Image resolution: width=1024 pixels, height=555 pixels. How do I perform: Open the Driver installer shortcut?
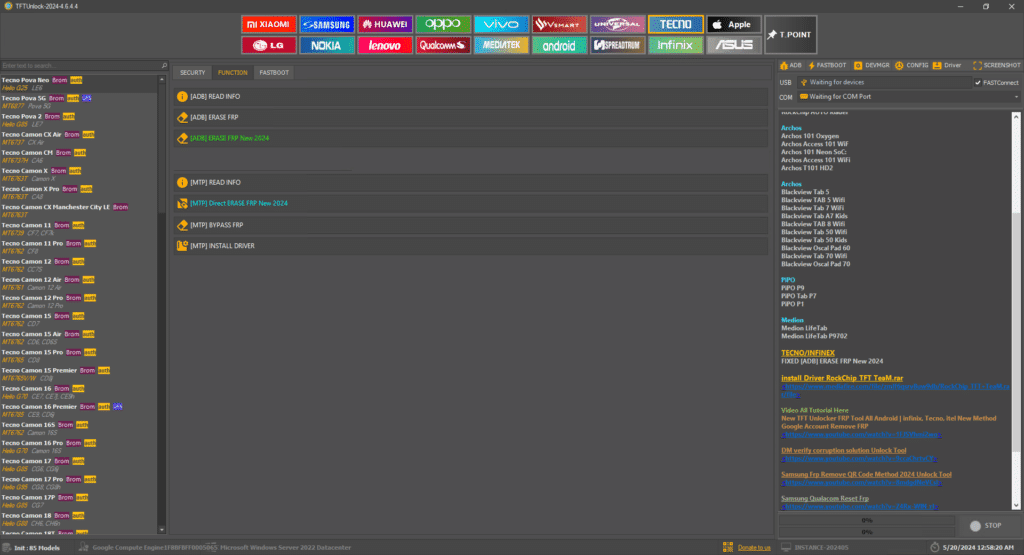(x=947, y=65)
